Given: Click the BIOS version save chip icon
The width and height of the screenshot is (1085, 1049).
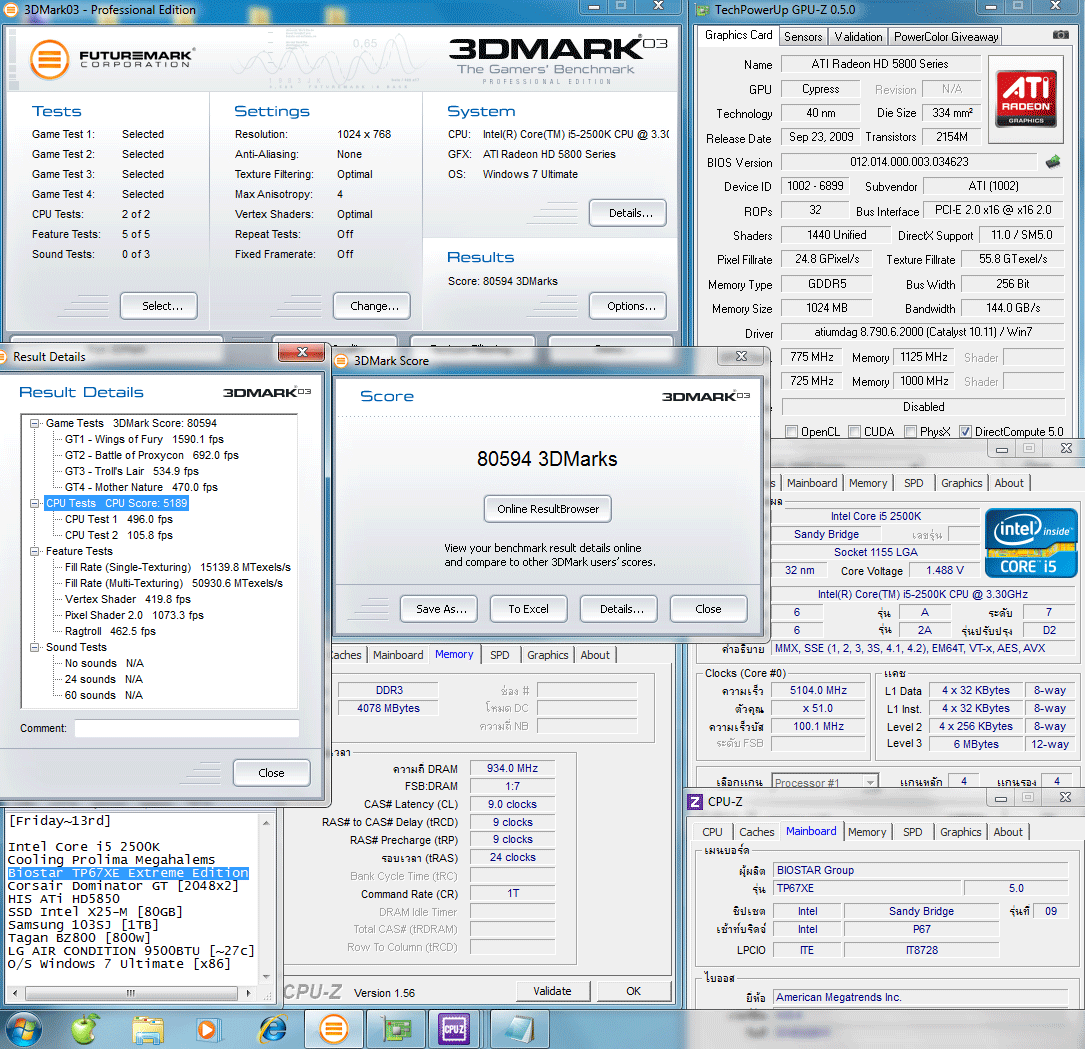Looking at the screenshot, I should point(1052,162).
